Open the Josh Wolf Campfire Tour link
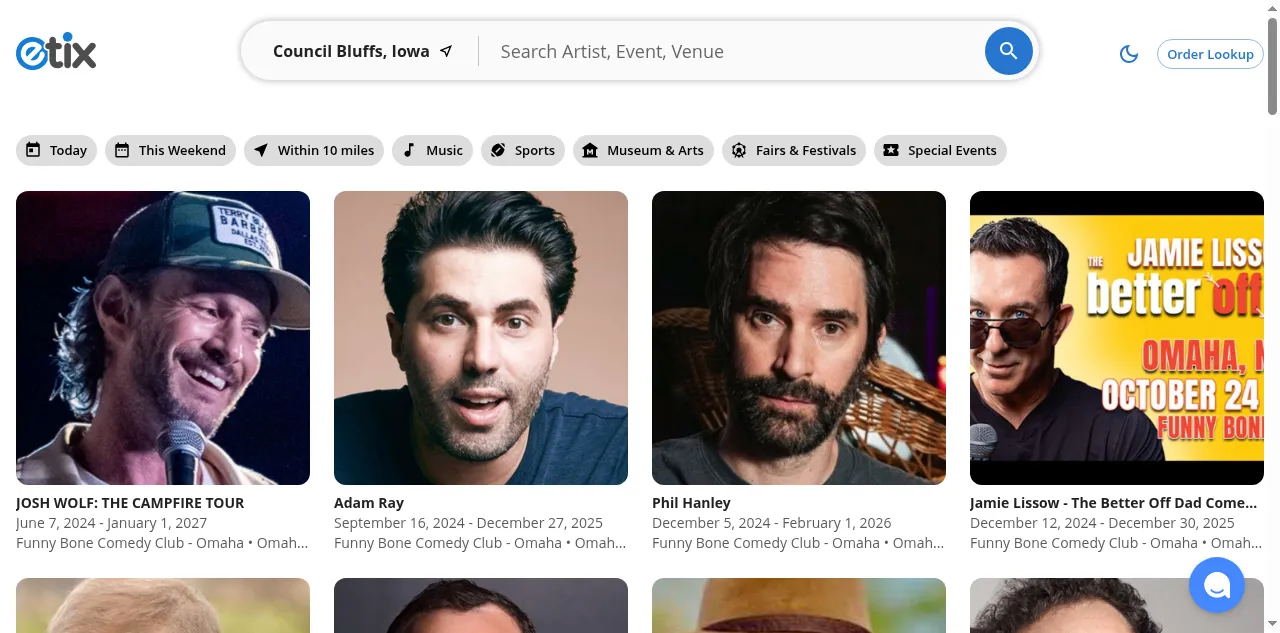The image size is (1280, 633). [x=130, y=503]
